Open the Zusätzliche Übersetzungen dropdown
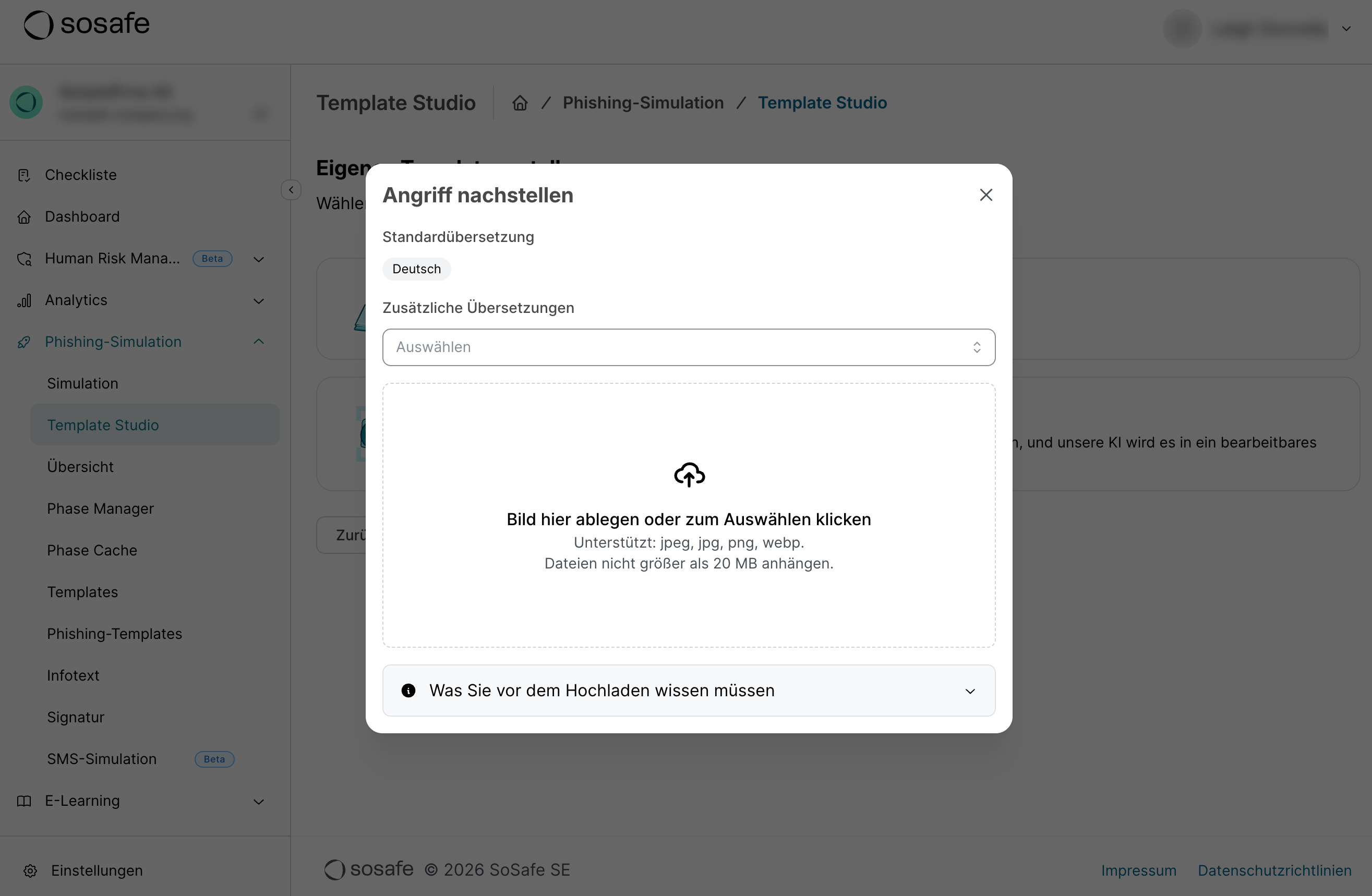 [x=688, y=347]
